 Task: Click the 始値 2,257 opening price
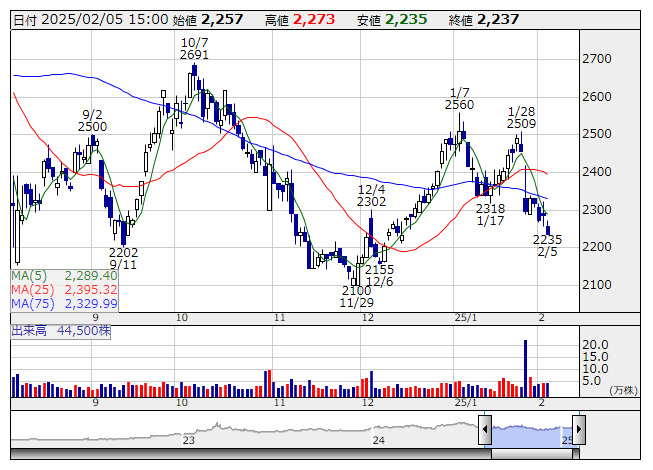coord(207,20)
